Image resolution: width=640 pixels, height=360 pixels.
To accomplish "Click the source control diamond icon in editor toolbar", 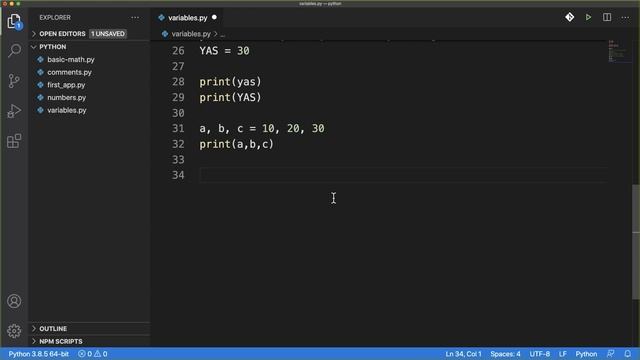I will (x=569, y=17).
